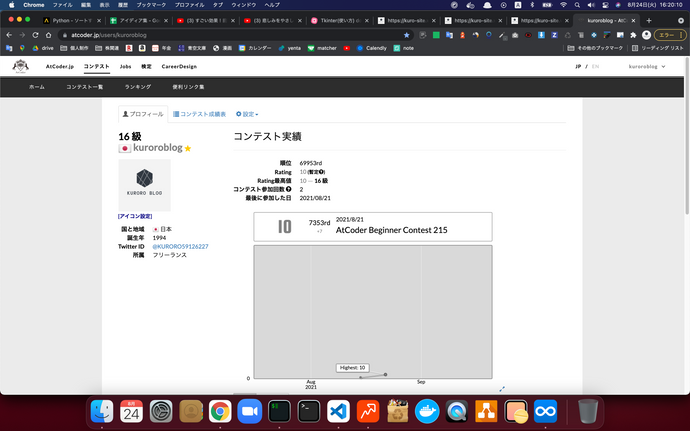Open Contacts app from the dock
Screen dimensions: 690x431
pos(191,412)
